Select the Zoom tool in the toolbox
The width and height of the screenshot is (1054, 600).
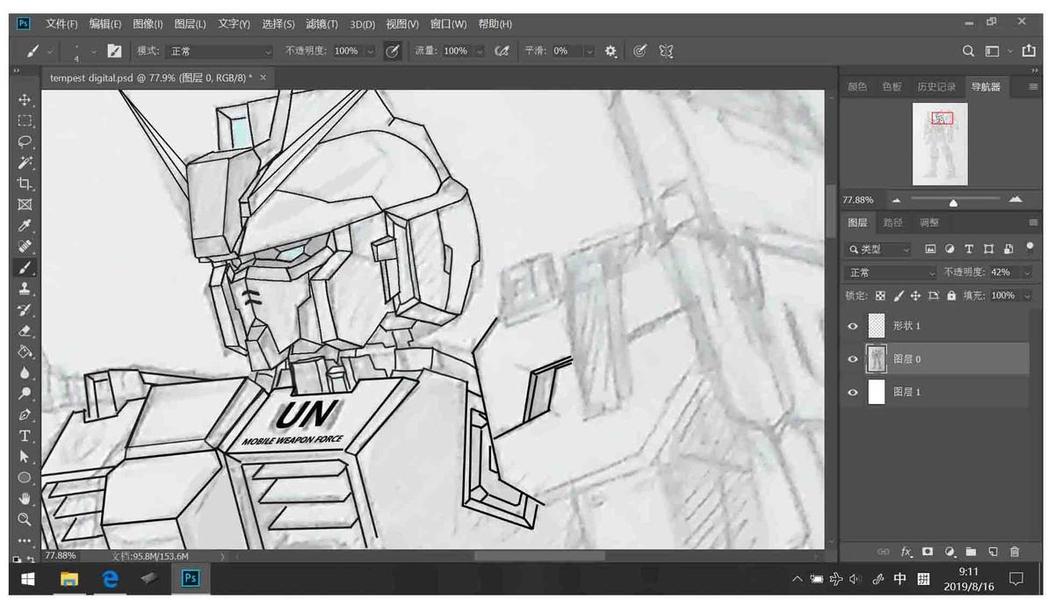click(25, 519)
